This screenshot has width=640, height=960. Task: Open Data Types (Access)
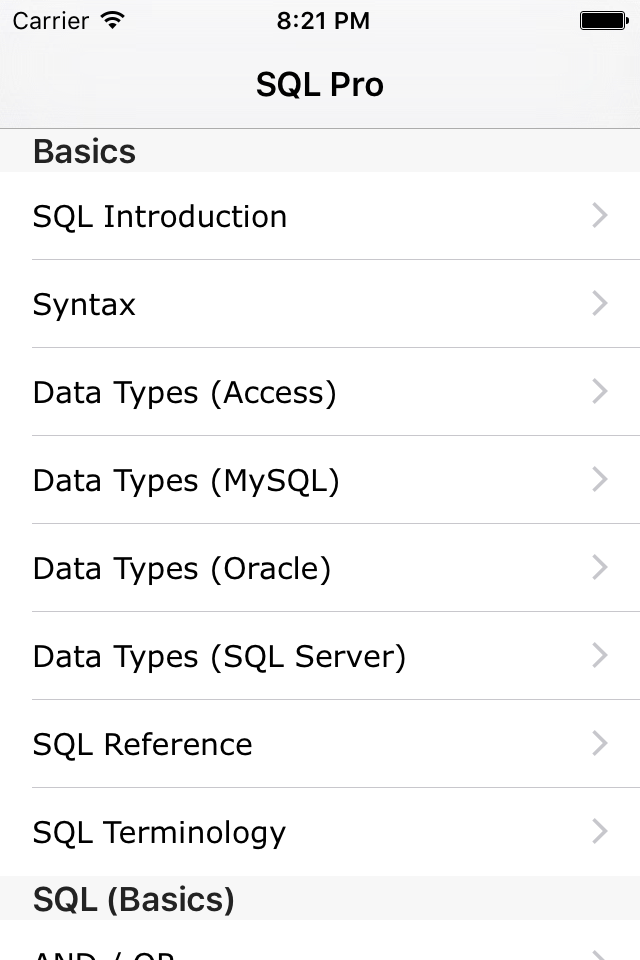pos(184,392)
